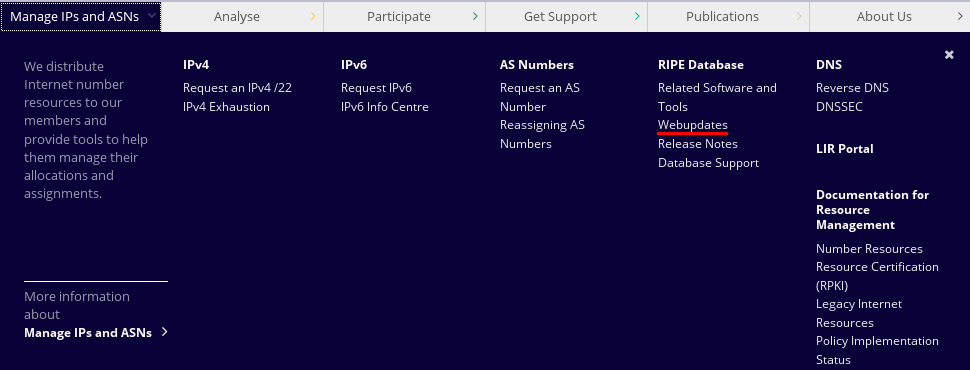Click the About Us chevron arrow
This screenshot has width=970, height=370.
[960, 17]
